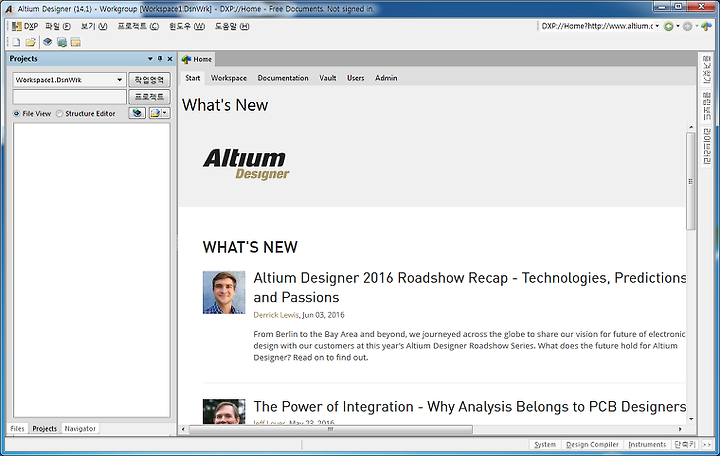Click the >> status bar expander
Image resolution: width=720 pixels, height=456 pixels.
pyautogui.click(x=707, y=445)
